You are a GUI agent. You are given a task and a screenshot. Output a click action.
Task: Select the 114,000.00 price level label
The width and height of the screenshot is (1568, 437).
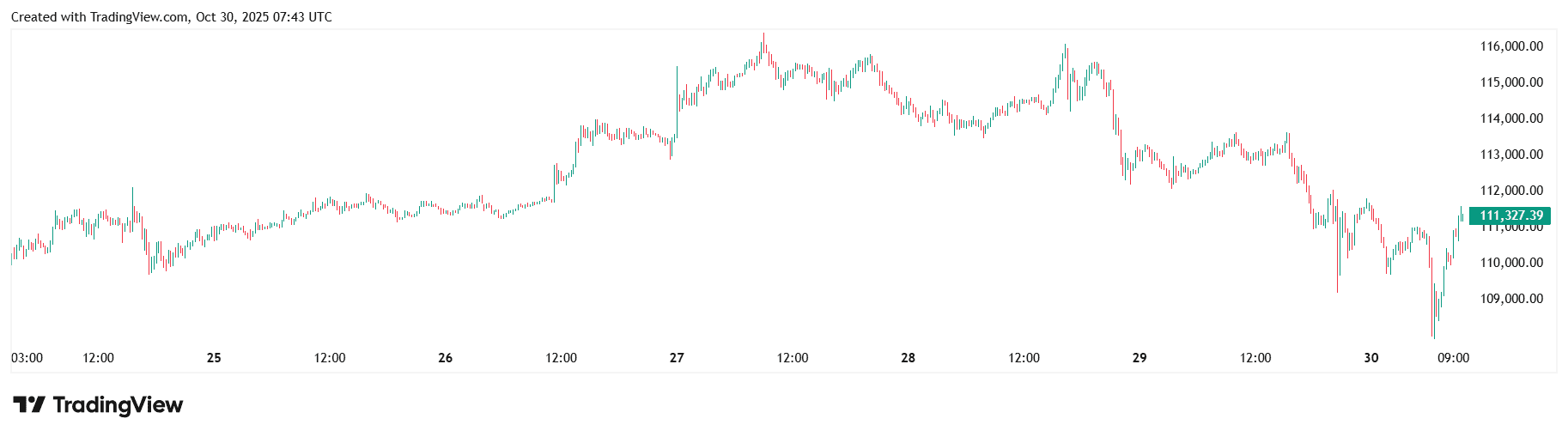pyautogui.click(x=1511, y=118)
